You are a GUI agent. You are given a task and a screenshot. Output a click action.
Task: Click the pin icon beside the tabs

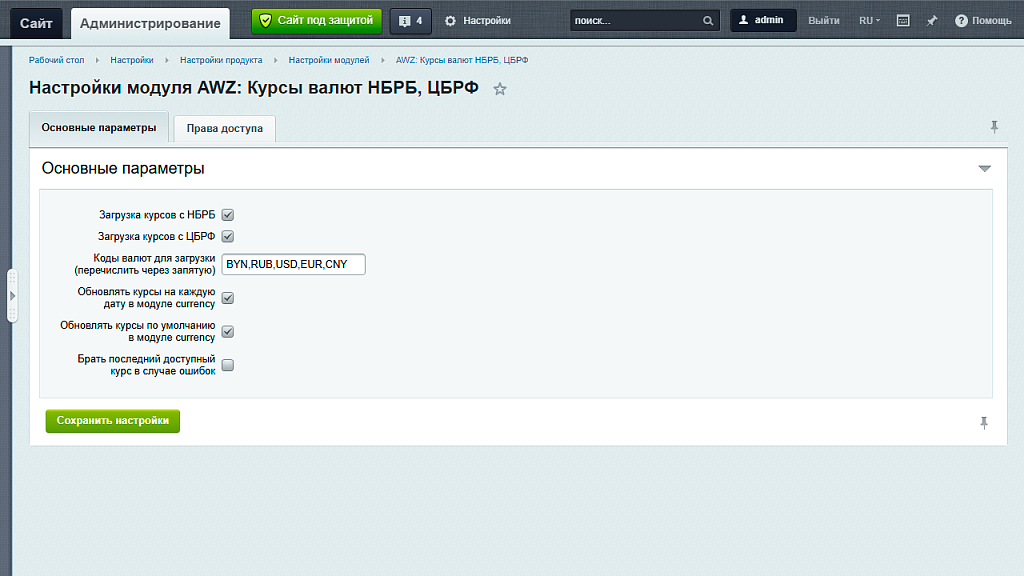[994, 127]
